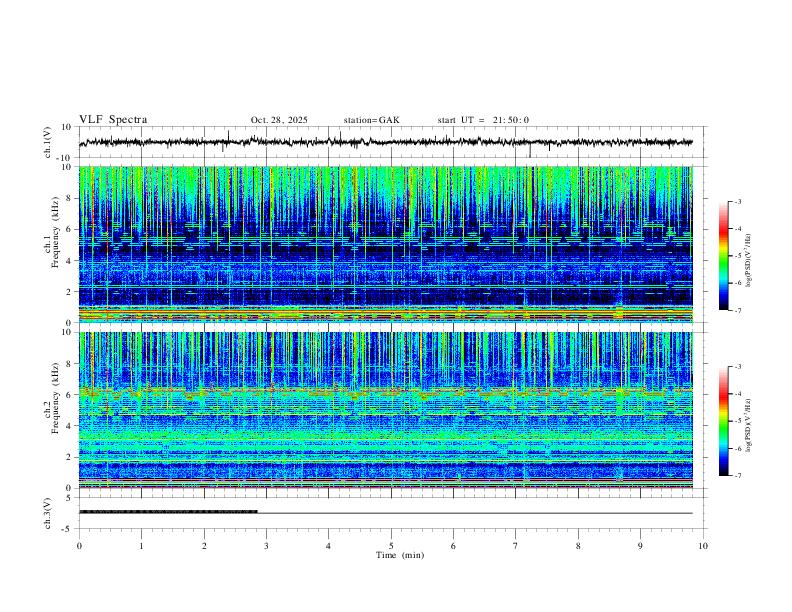Click the "-5" tick on ch.2 colorbar
This screenshot has height=612, width=792.
737,421
